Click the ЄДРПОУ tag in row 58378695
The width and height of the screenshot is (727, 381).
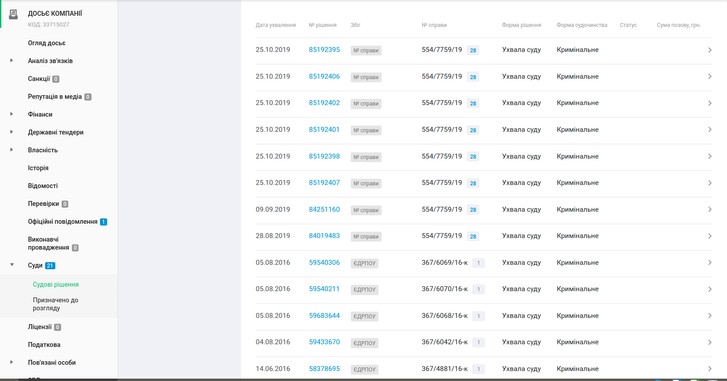click(x=364, y=369)
